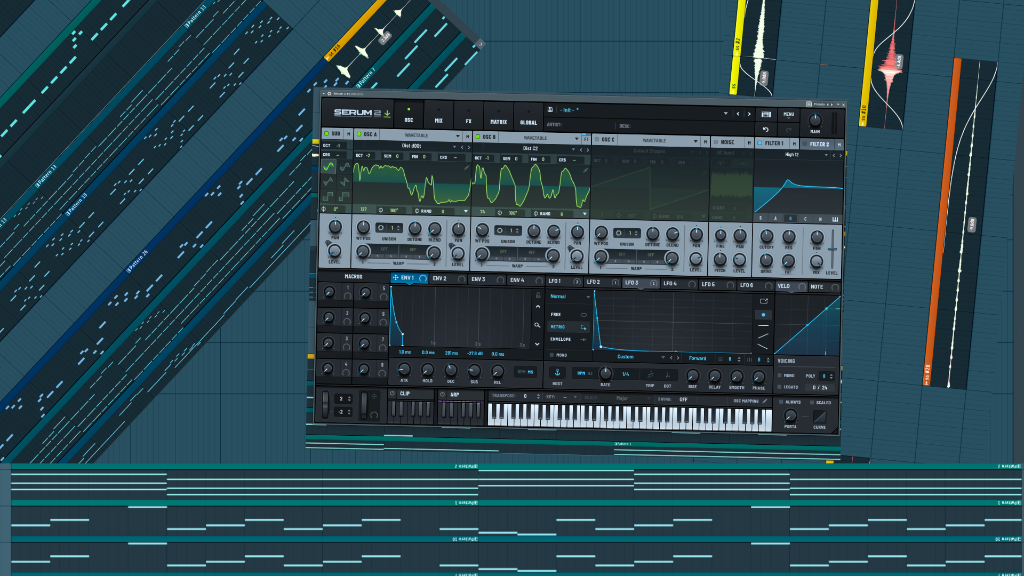Click the LFO dotted note icon
Screen dimensions: 1024x576
(667, 375)
